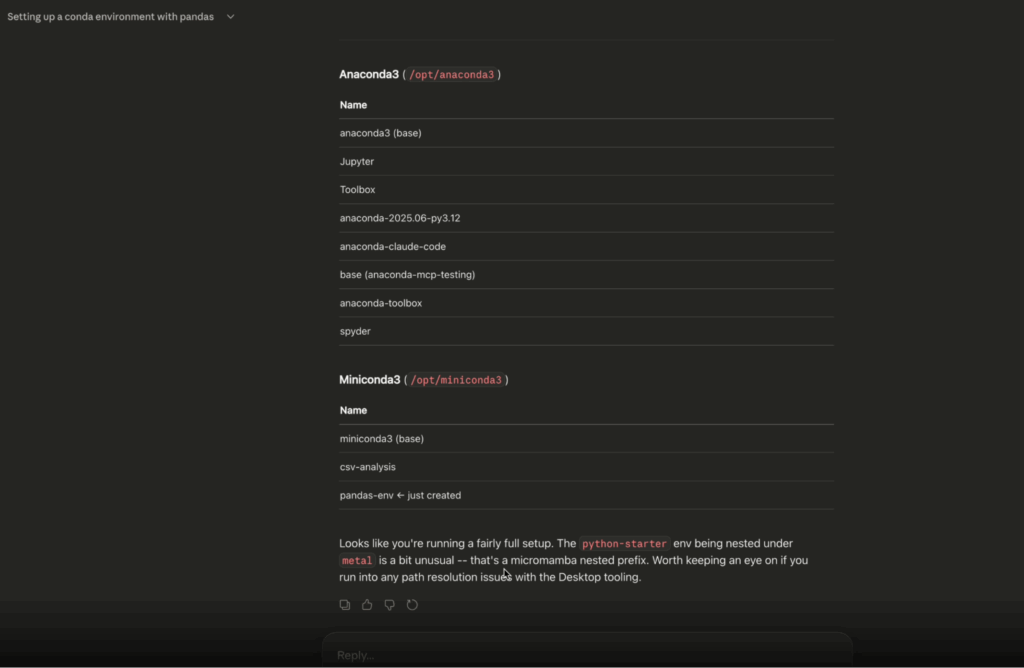Copy the assistant response
Image resolution: width=1024 pixels, height=668 pixels.
click(345, 605)
